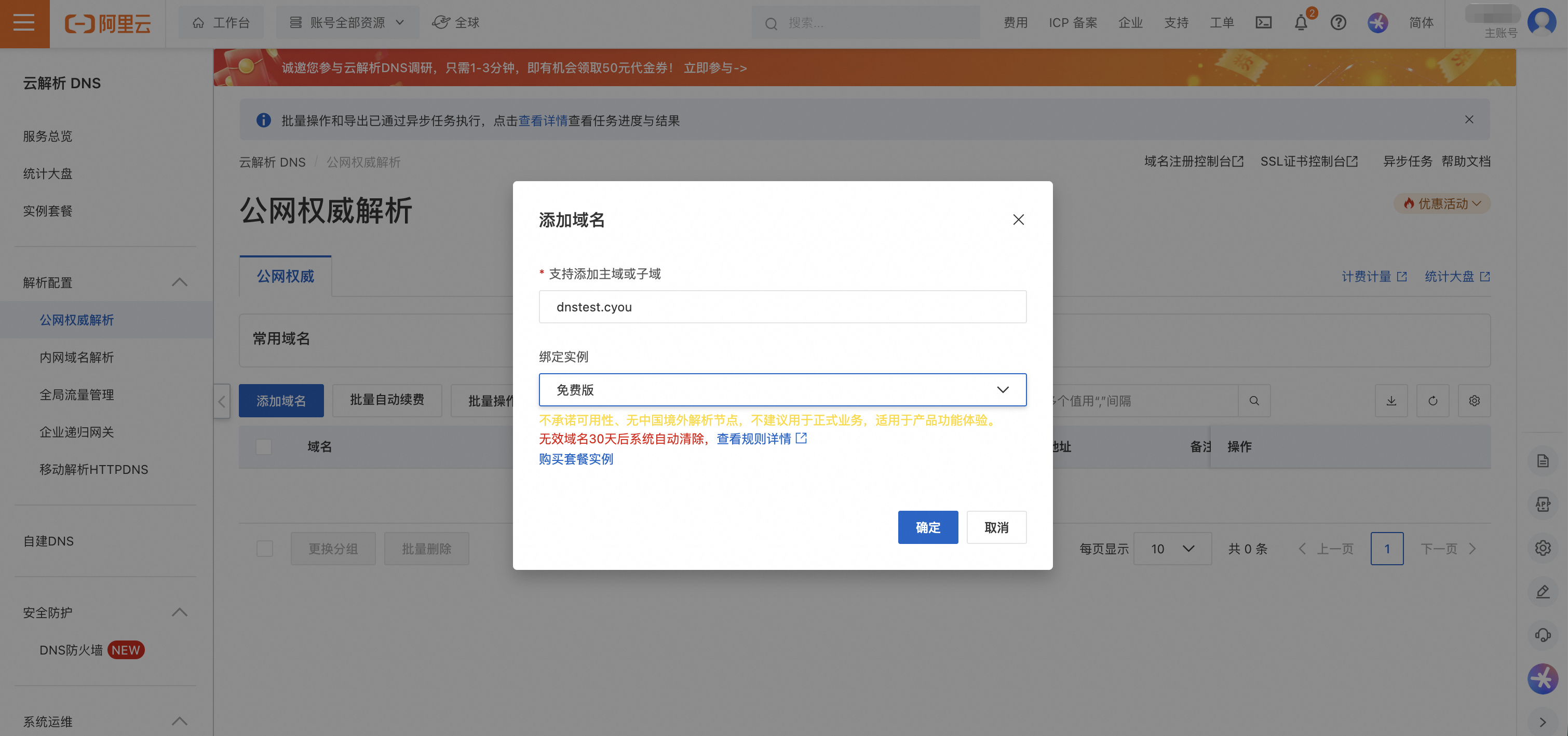Open the Cloud Shell terminal icon
The width and height of the screenshot is (1568, 736).
(x=1264, y=22)
